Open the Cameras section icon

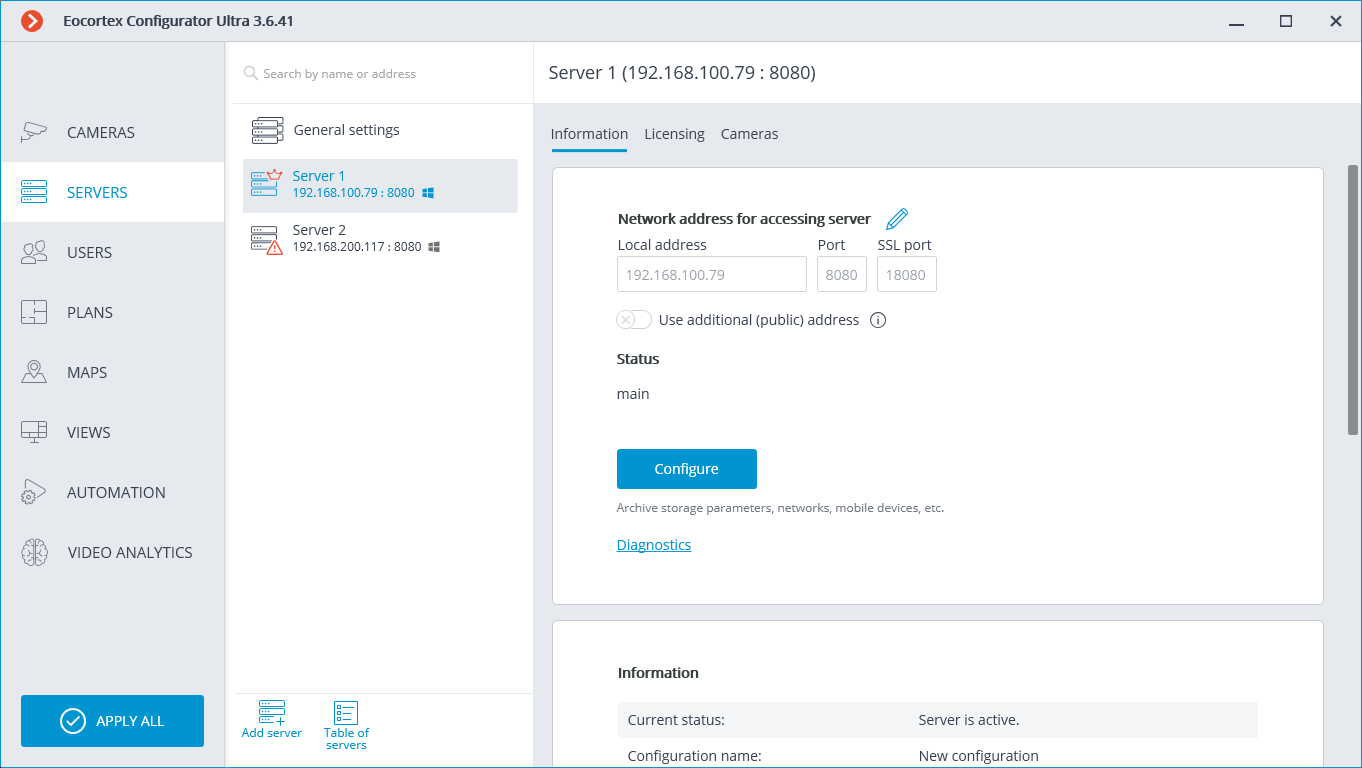tap(35, 132)
